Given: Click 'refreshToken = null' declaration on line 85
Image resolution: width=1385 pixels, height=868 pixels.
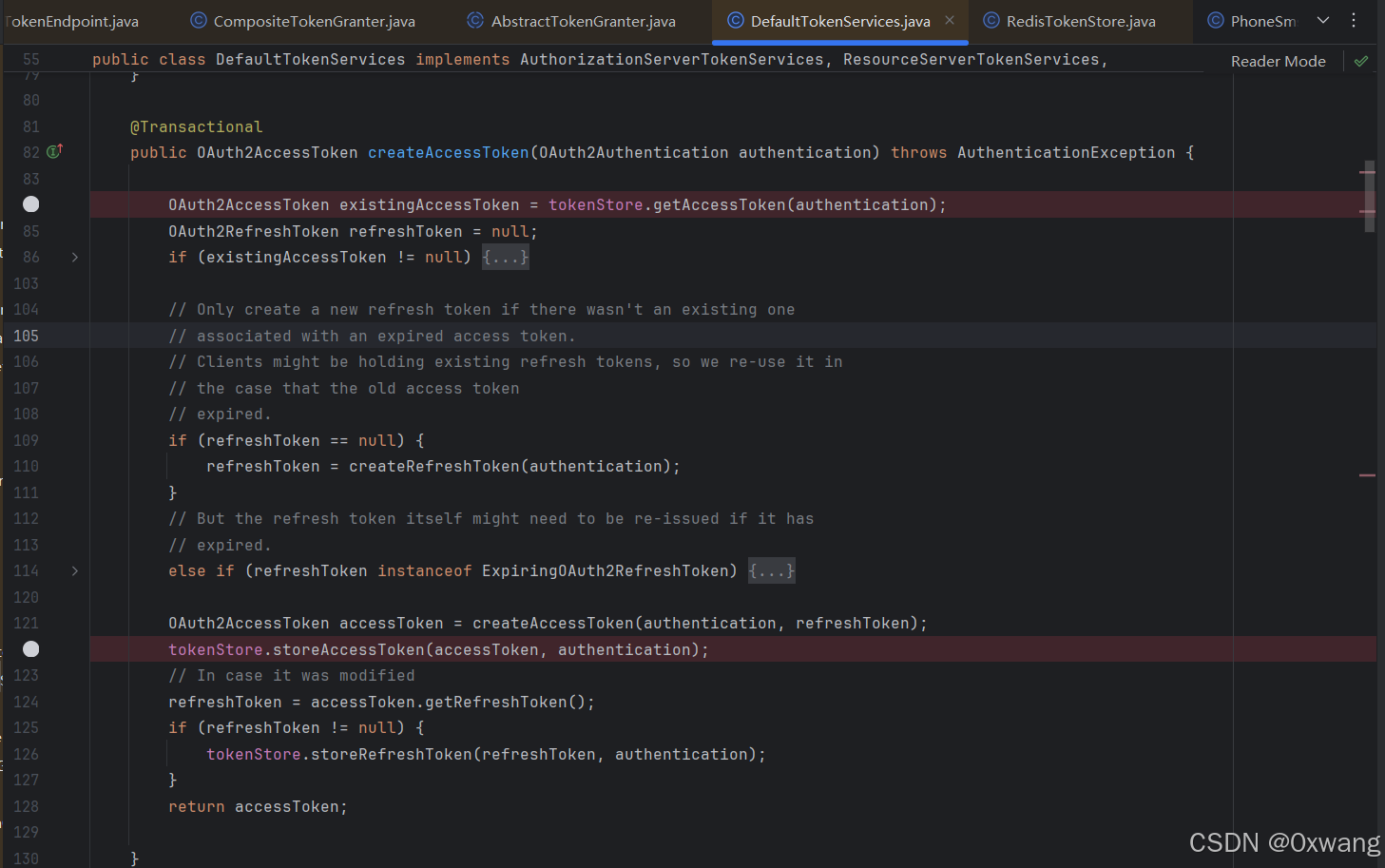Looking at the screenshot, I should [x=438, y=232].
